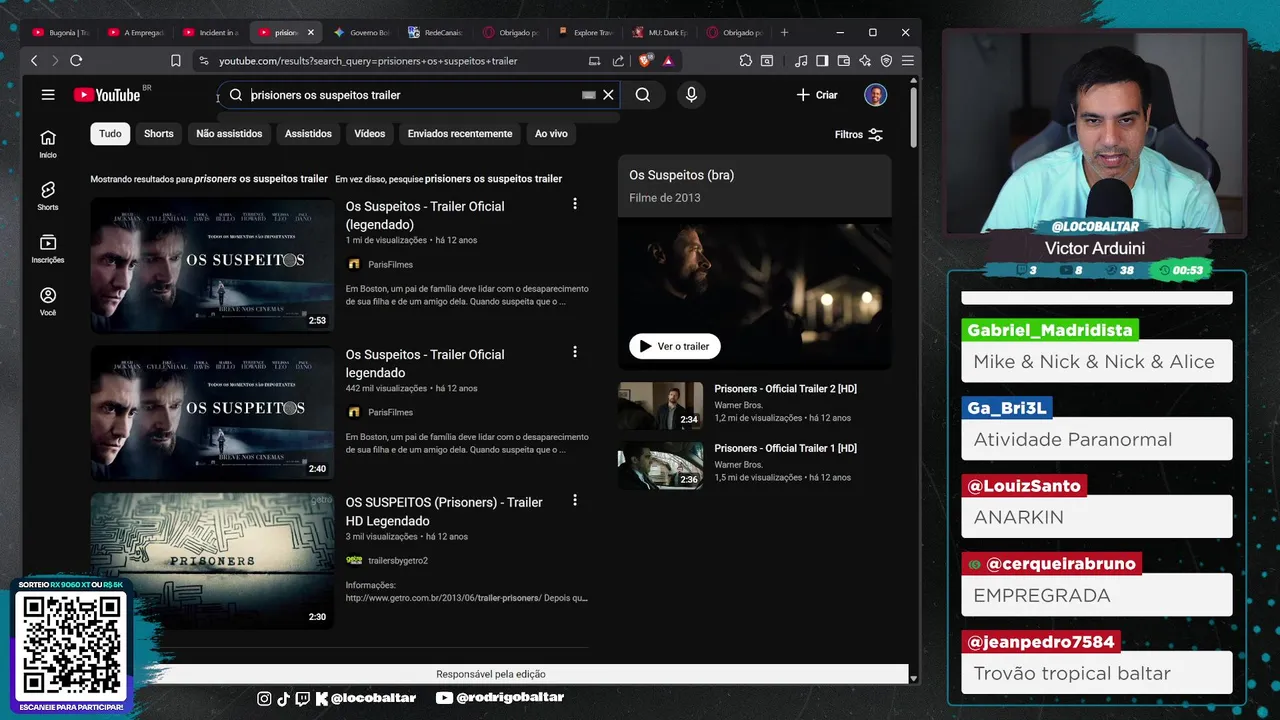1280x720 pixels.
Task: Open the YouTube hamburger guide menu
Action: pyautogui.click(x=48, y=95)
